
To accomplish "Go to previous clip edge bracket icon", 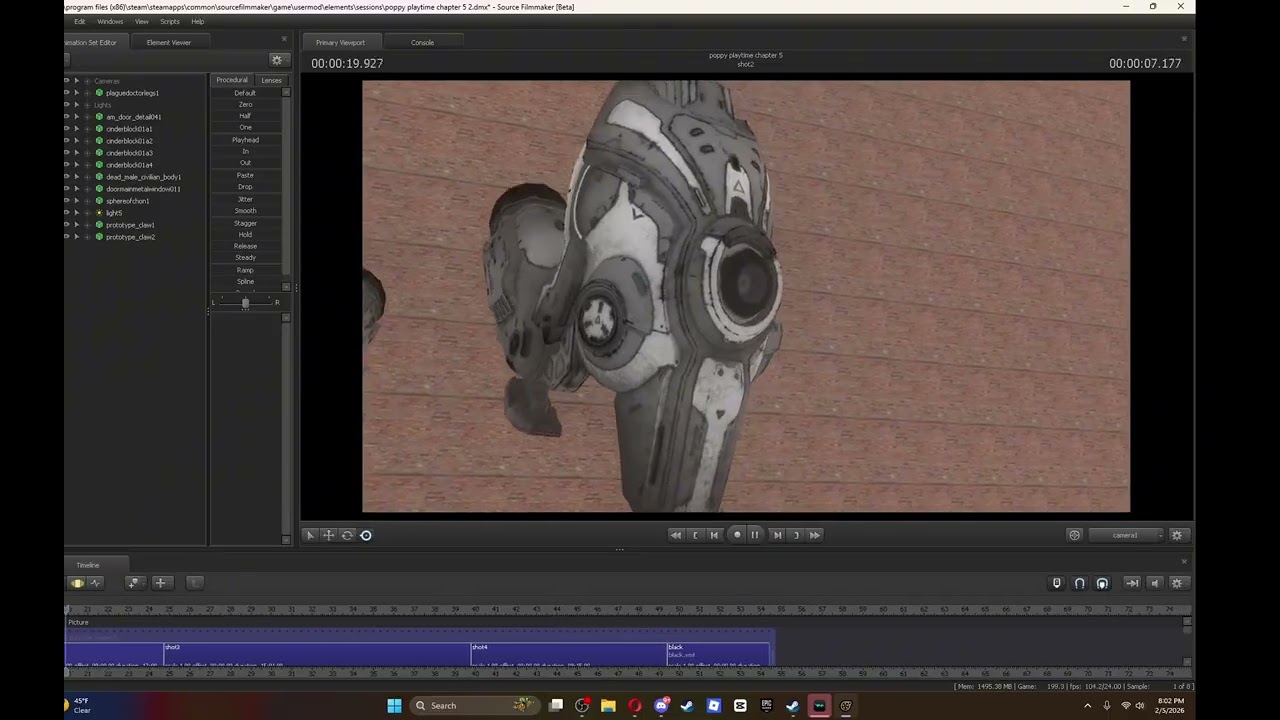I will [x=696, y=535].
